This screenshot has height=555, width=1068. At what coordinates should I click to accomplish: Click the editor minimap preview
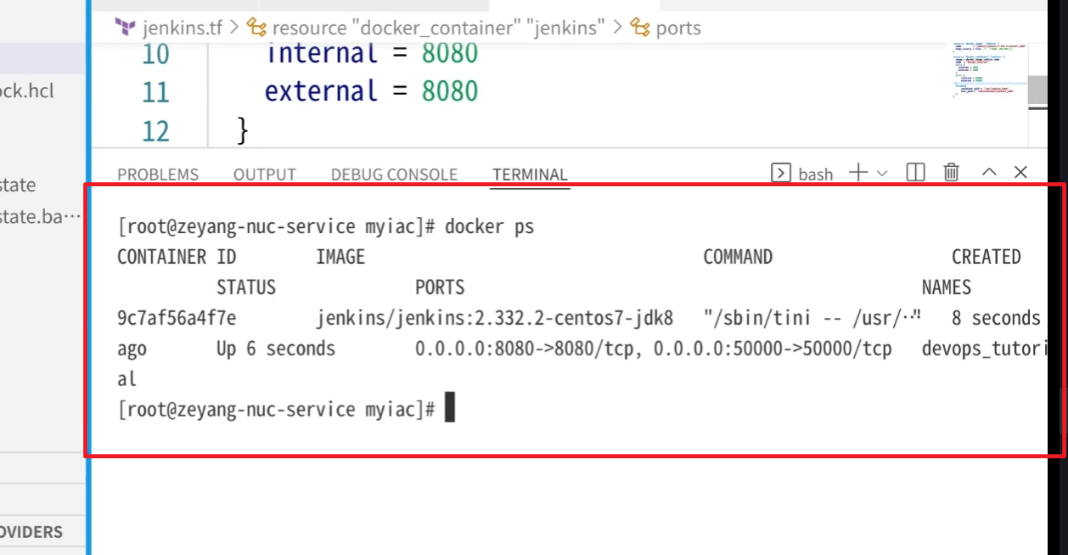click(x=989, y=70)
